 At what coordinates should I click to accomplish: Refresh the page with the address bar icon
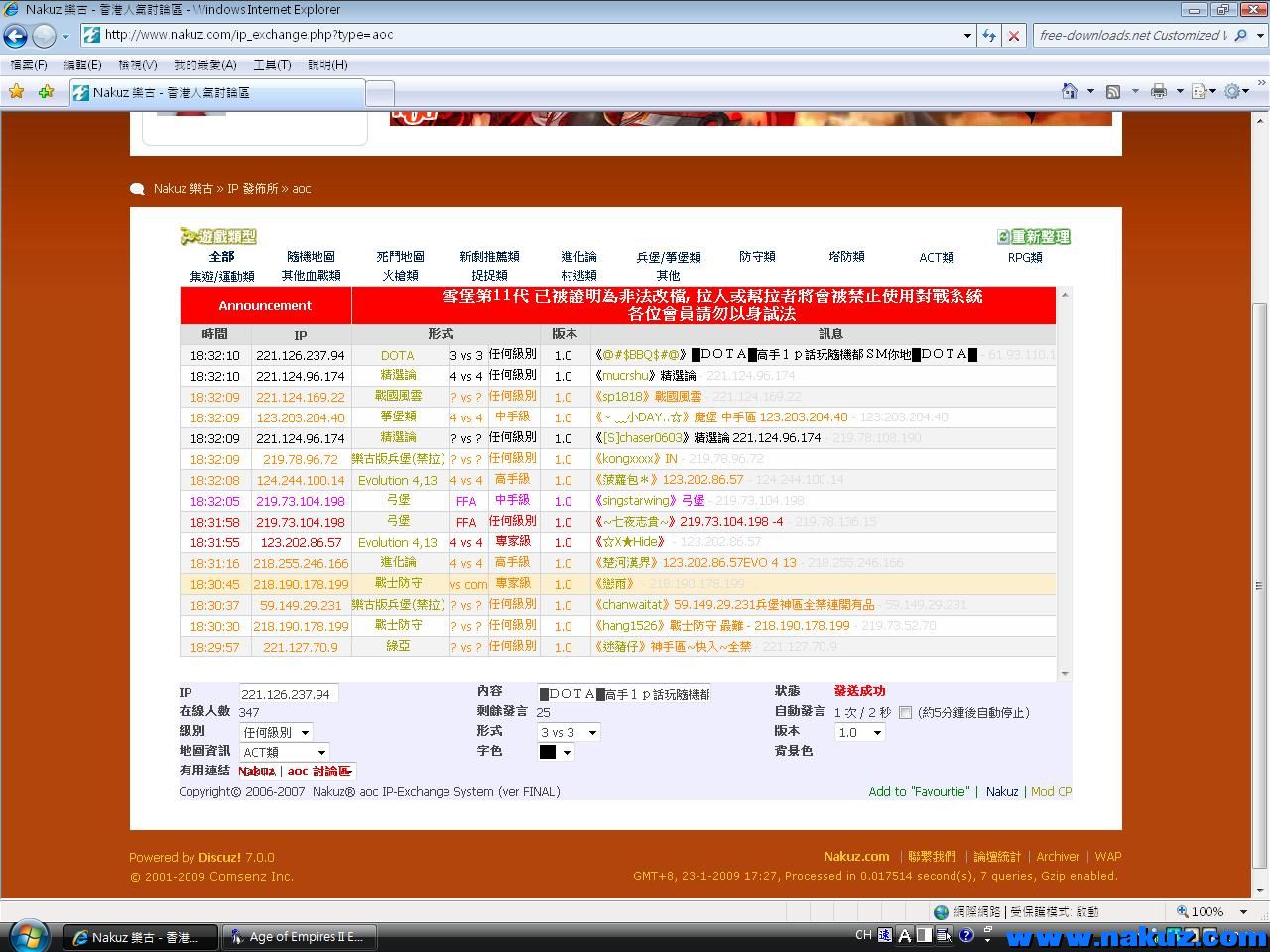(x=989, y=35)
